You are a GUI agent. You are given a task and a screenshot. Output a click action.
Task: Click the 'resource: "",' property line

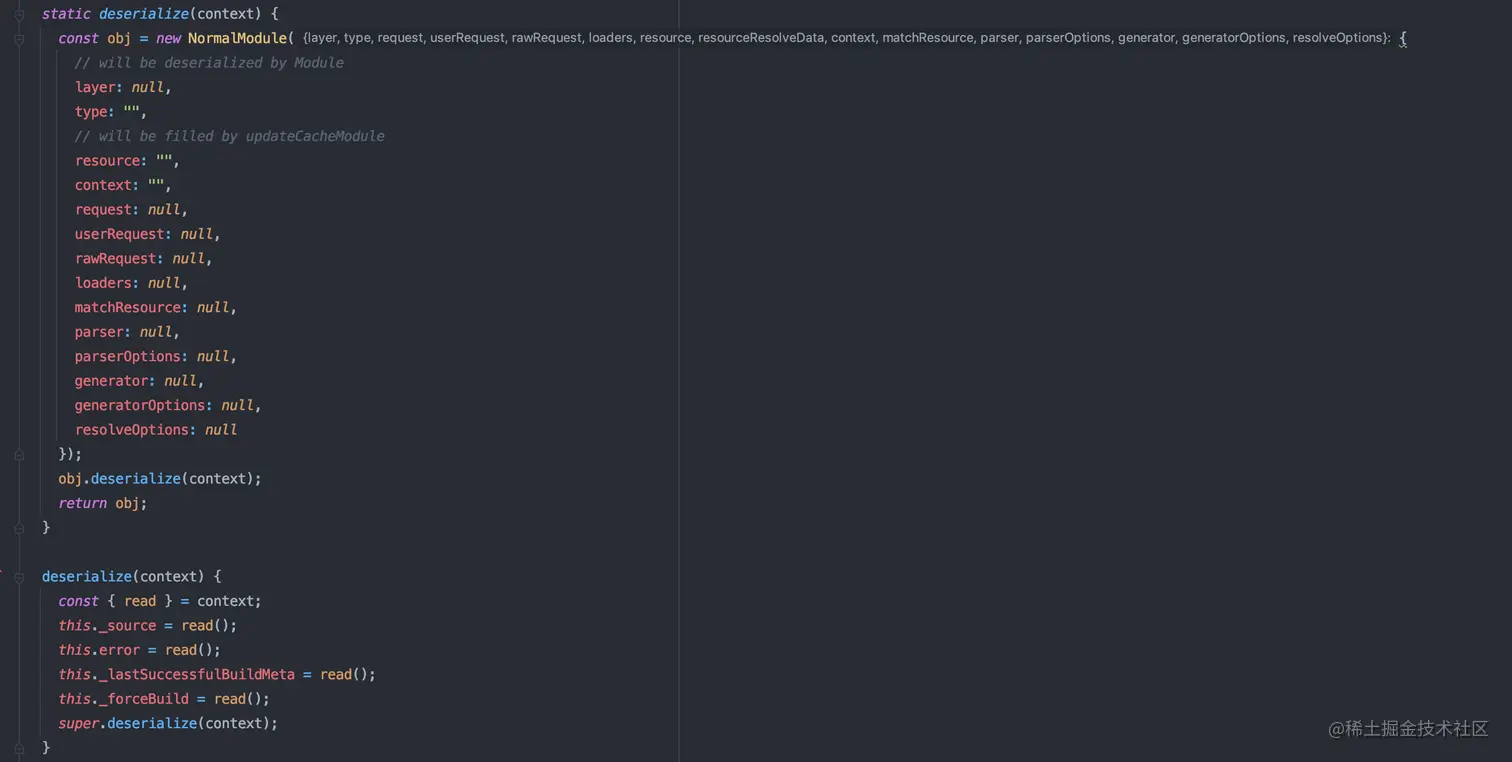click(x=127, y=161)
